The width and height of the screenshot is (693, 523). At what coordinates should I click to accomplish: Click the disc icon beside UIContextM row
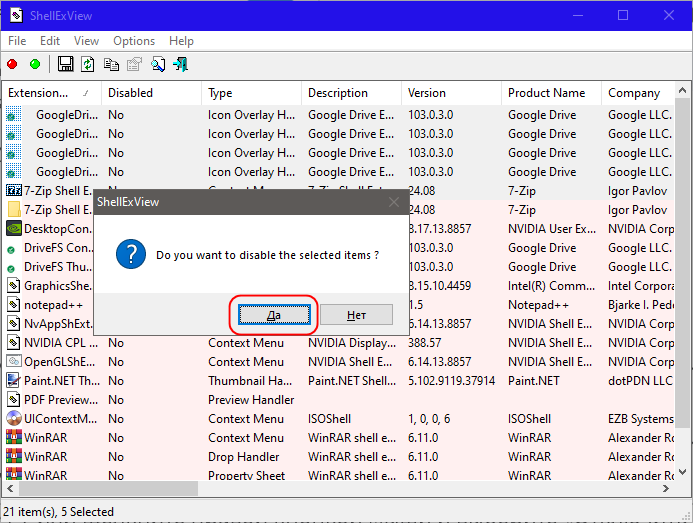click(14, 418)
